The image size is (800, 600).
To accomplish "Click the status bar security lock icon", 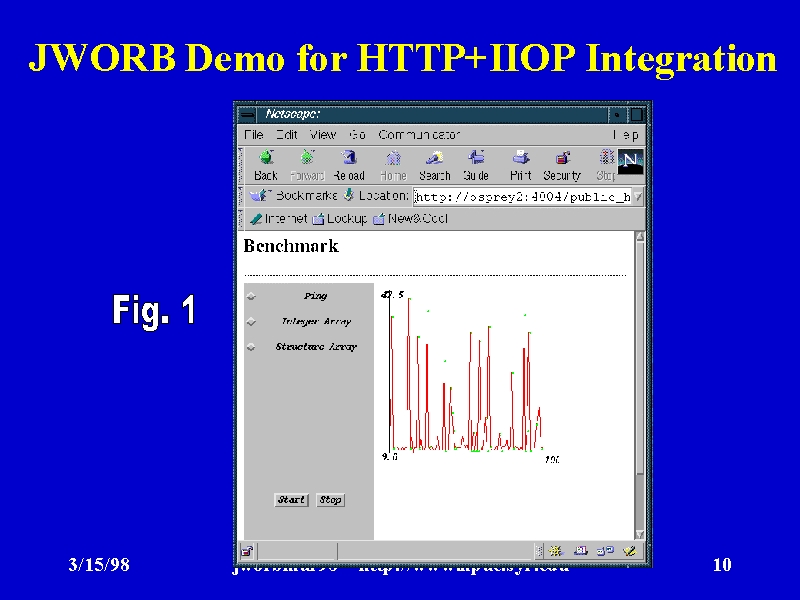I will point(247,551).
